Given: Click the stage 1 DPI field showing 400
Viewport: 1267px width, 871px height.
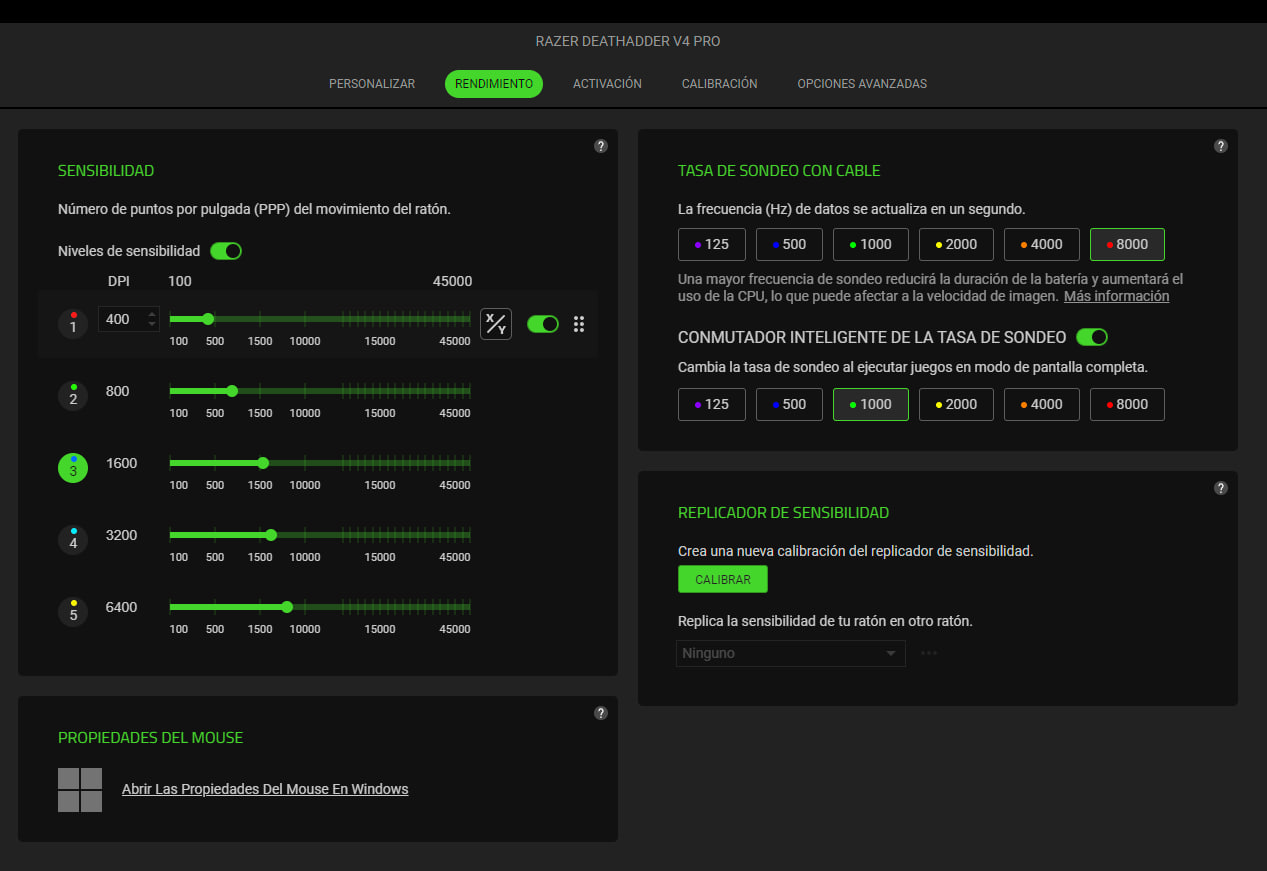Looking at the screenshot, I should 129,319.
